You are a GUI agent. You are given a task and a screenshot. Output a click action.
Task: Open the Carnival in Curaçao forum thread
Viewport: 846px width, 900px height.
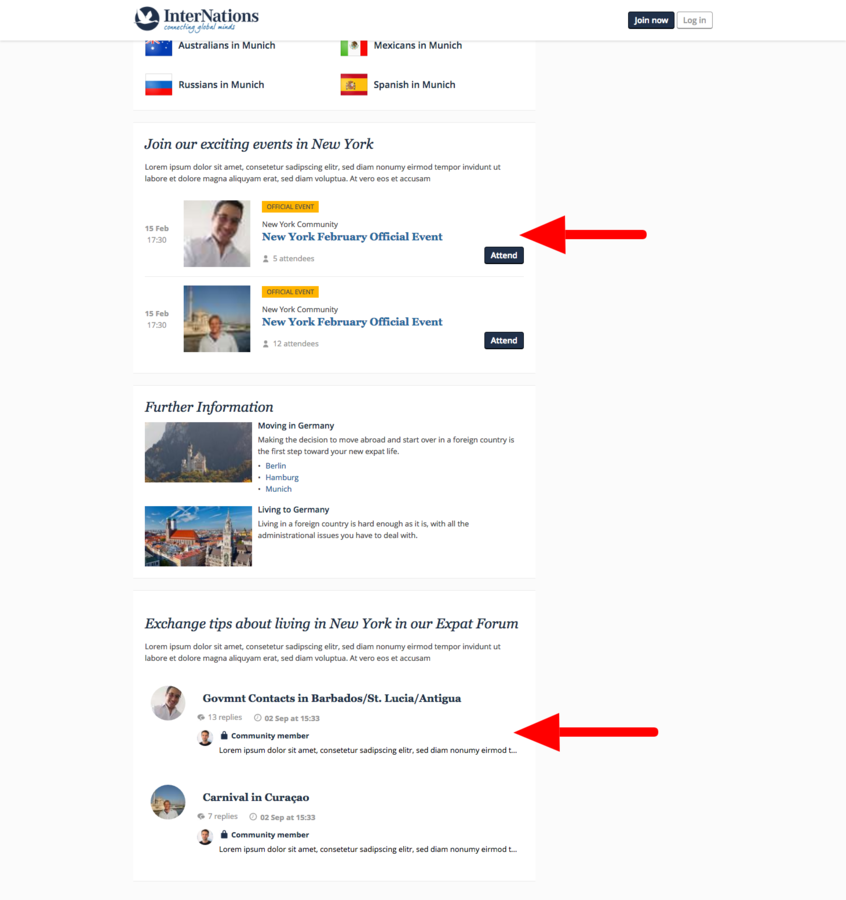tap(255, 797)
